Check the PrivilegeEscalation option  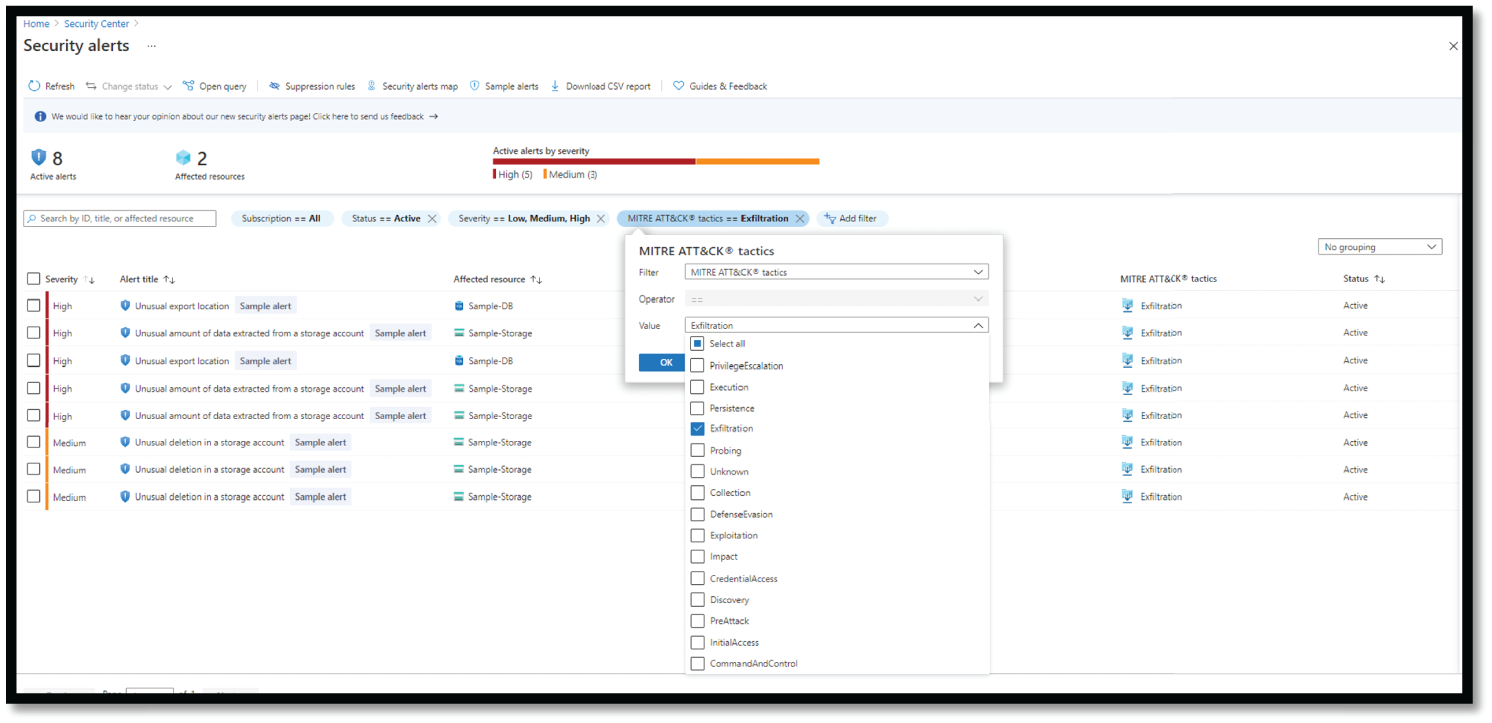(697, 365)
